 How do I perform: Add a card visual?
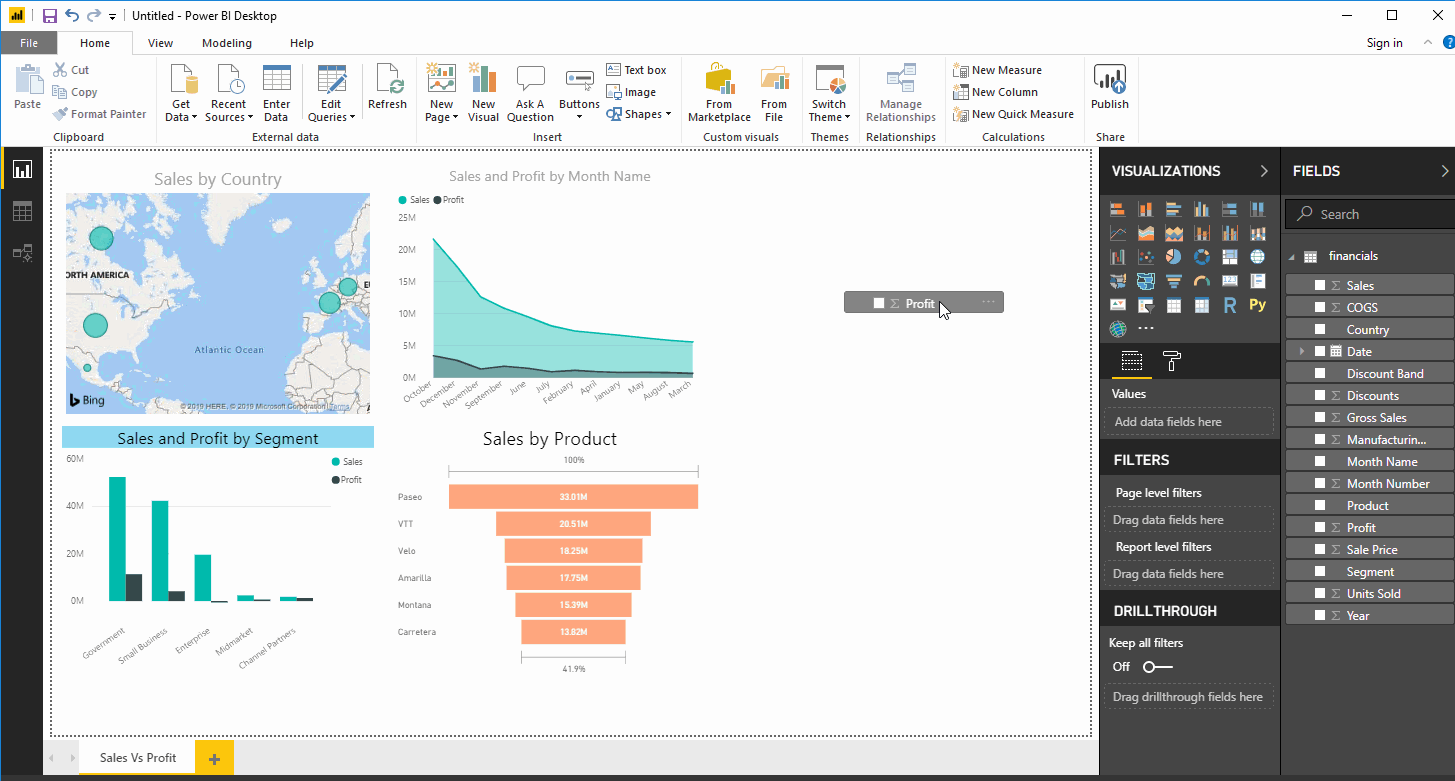[x=1230, y=281]
